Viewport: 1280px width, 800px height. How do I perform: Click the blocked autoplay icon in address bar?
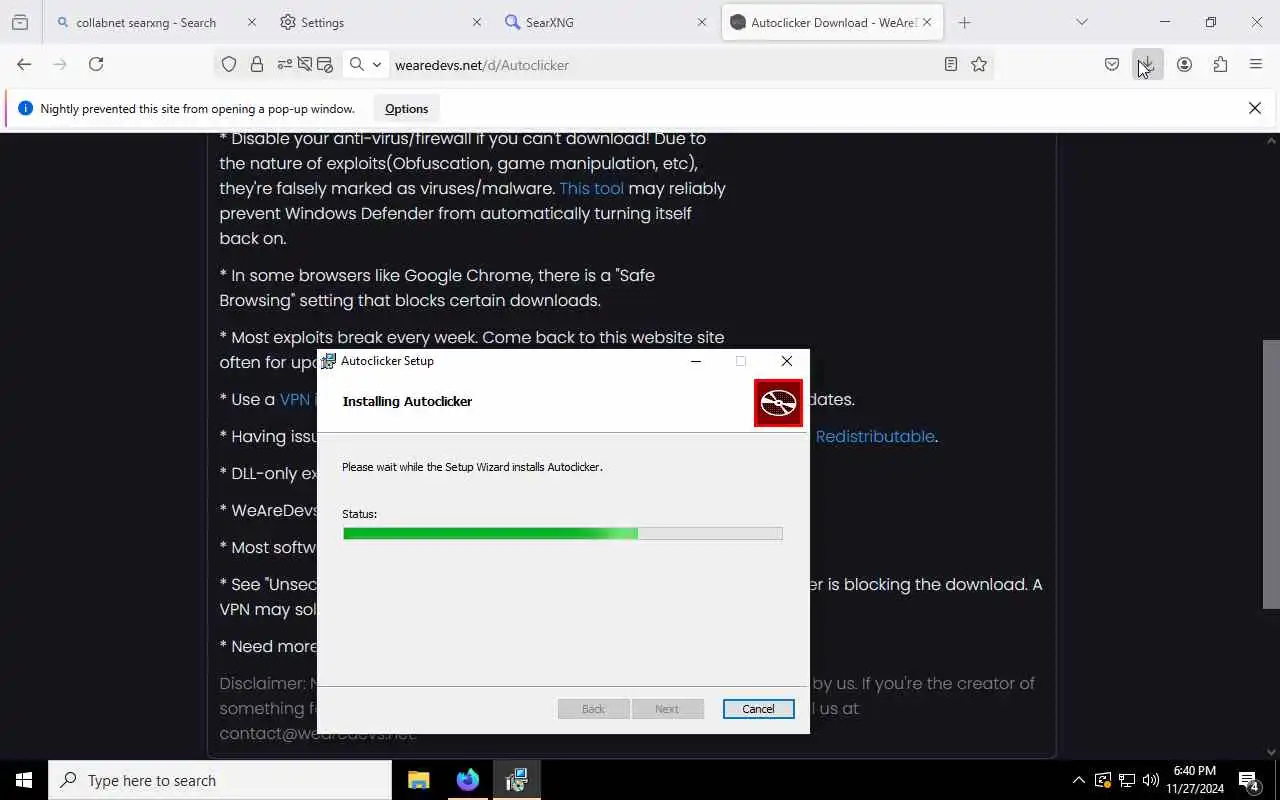pyautogui.click(x=305, y=64)
